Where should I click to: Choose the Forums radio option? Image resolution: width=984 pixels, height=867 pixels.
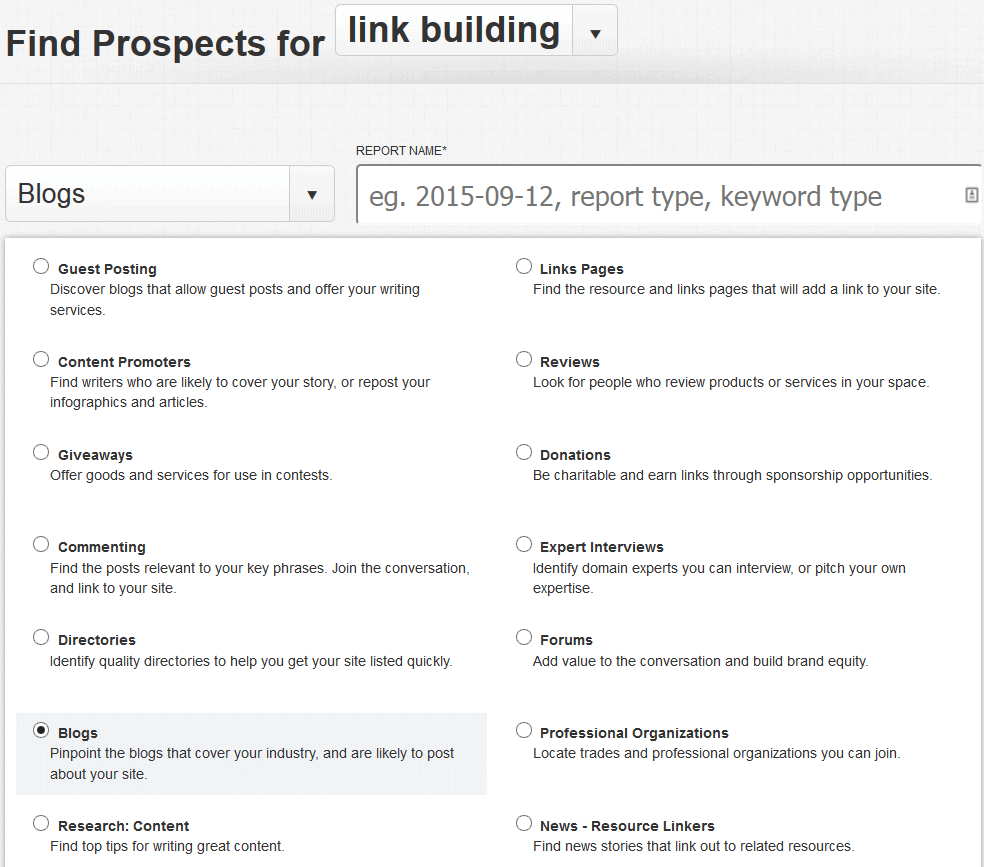(524, 637)
